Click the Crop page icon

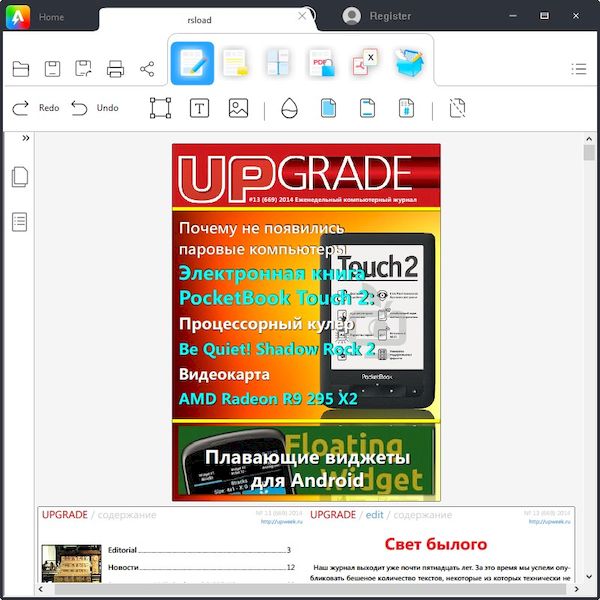point(457,108)
